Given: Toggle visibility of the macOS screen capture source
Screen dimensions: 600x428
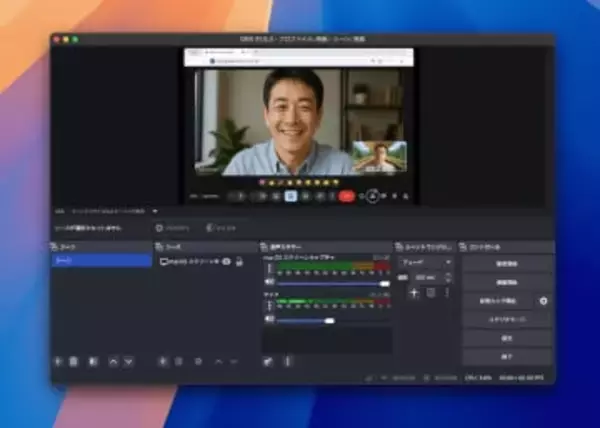Looking at the screenshot, I should (x=227, y=261).
